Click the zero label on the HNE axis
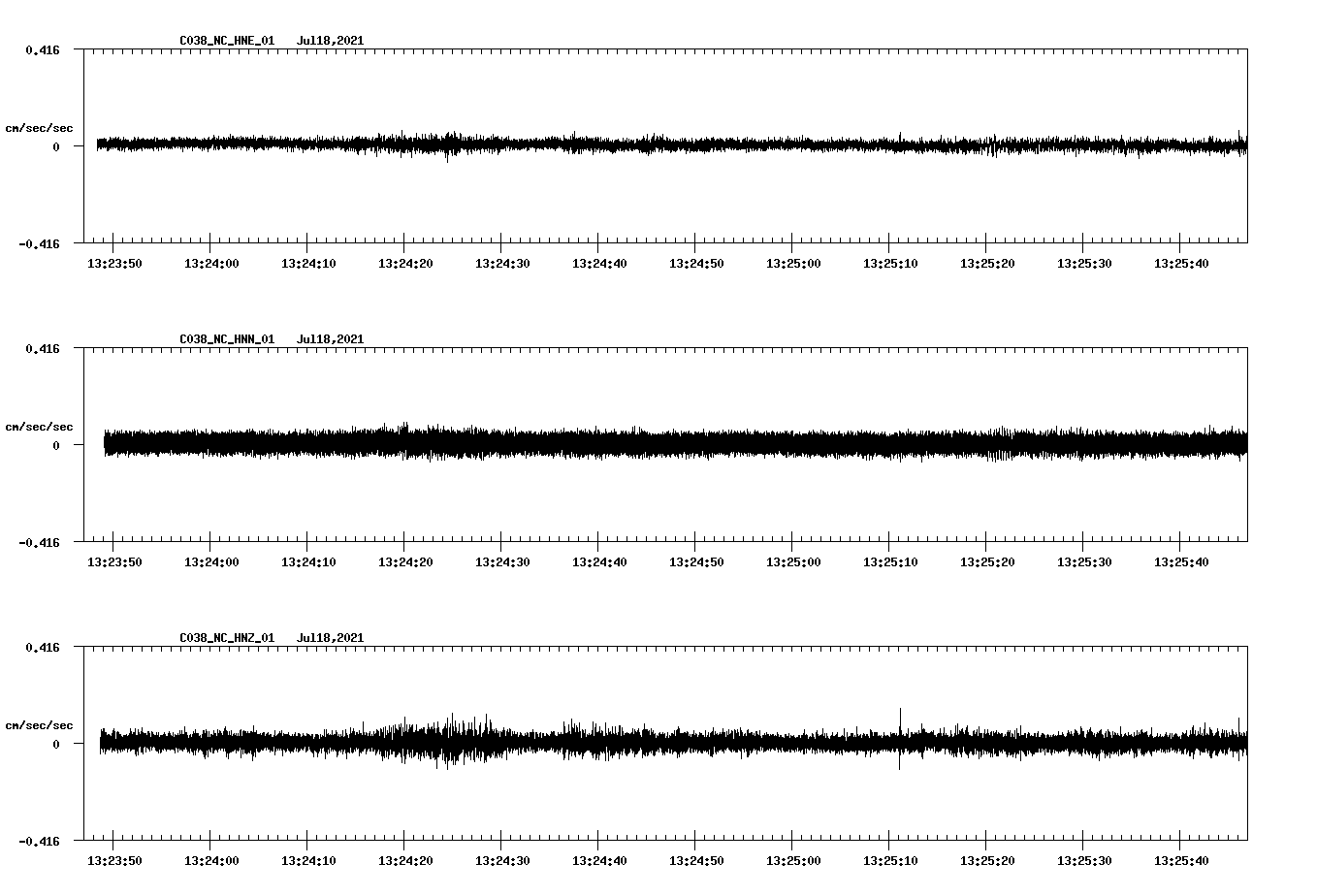The height and width of the screenshot is (896, 1317). 56,146
